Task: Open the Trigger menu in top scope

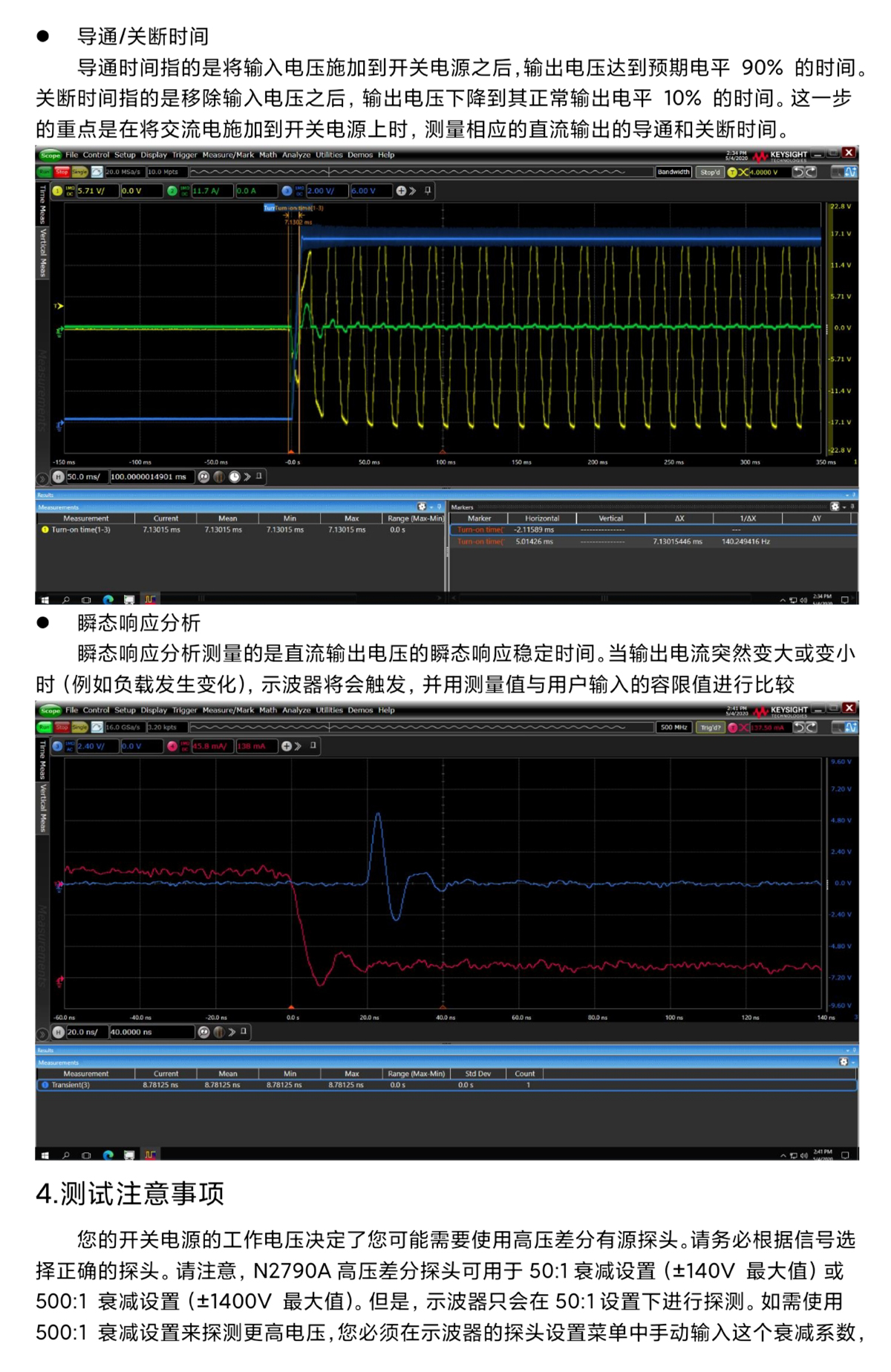Action: [184, 155]
